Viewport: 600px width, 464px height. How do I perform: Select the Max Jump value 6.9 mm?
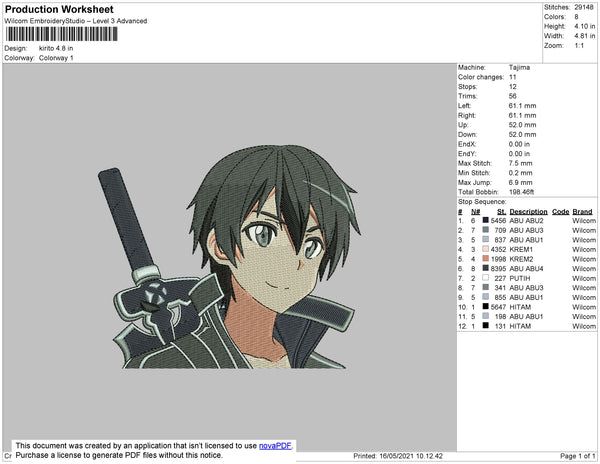520,182
